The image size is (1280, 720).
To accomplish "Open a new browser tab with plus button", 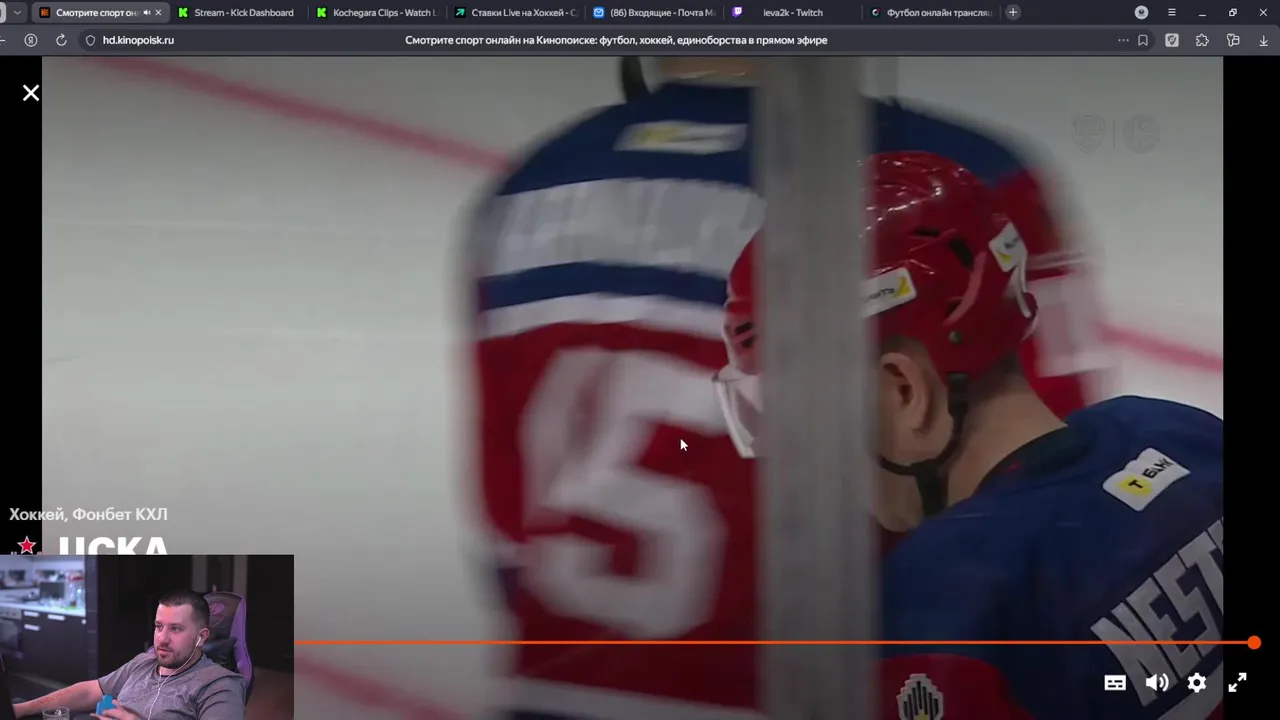I will click(1013, 13).
